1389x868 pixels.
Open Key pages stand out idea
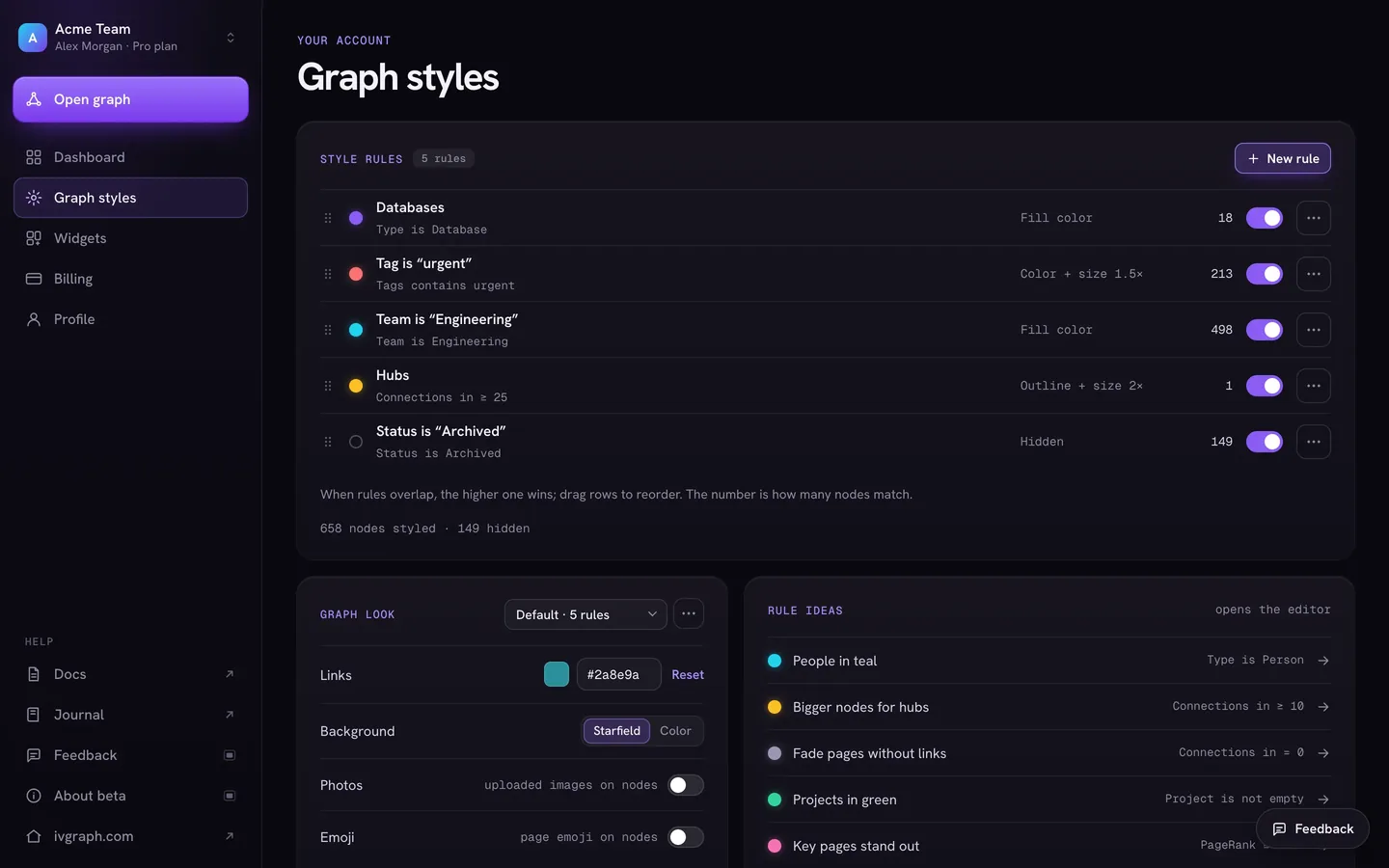[1049, 846]
